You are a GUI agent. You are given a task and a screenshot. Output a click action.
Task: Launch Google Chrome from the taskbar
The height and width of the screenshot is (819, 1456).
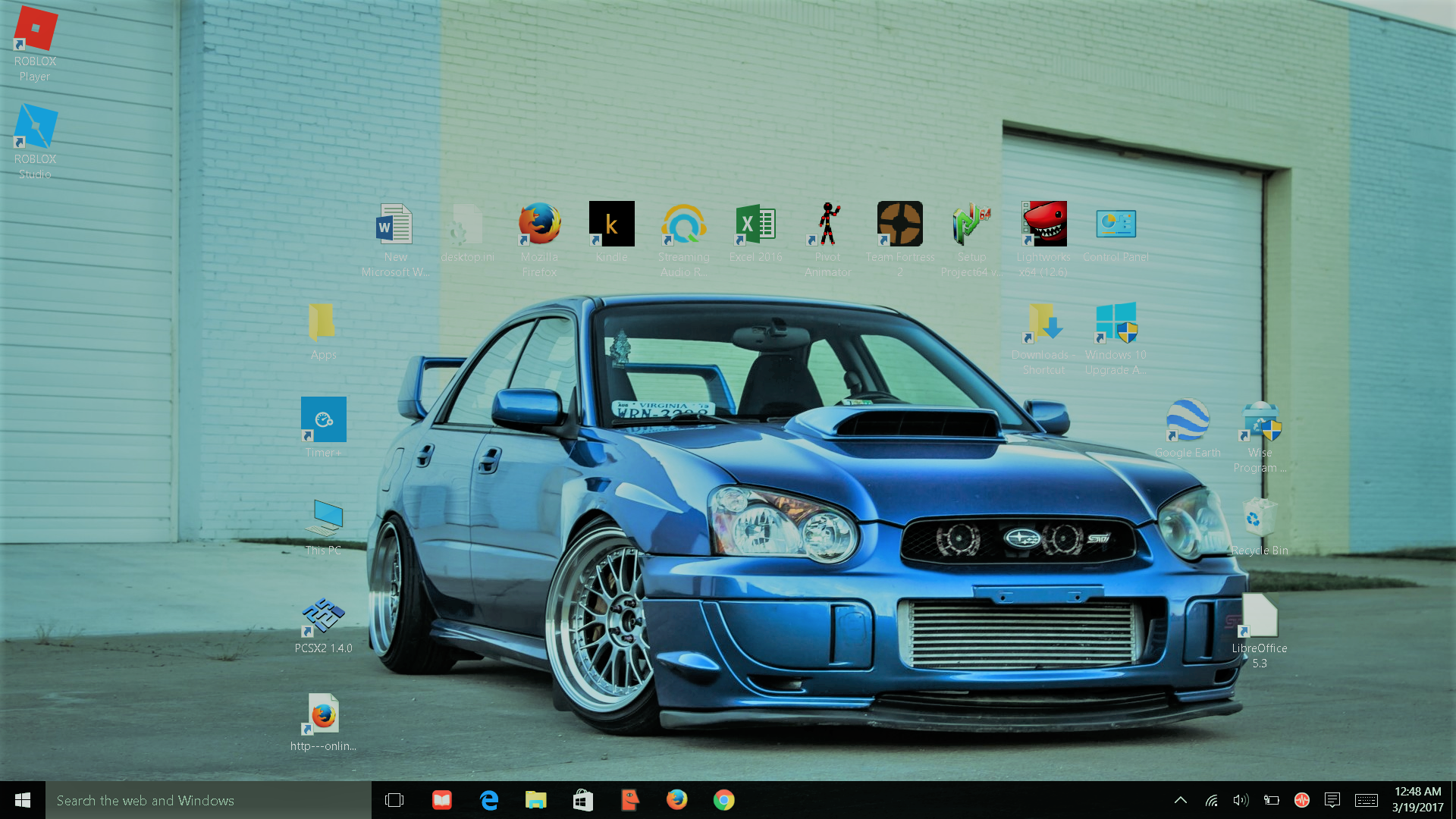(724, 800)
